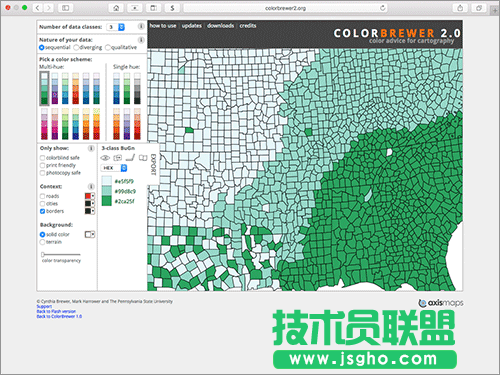Open the info icon next to Only show

pyautogui.click(x=91, y=148)
